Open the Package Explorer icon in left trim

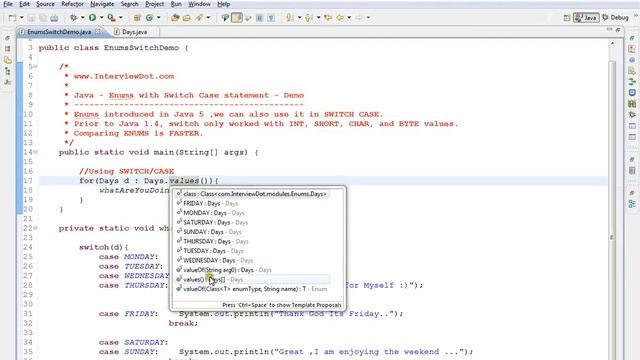click(7, 49)
